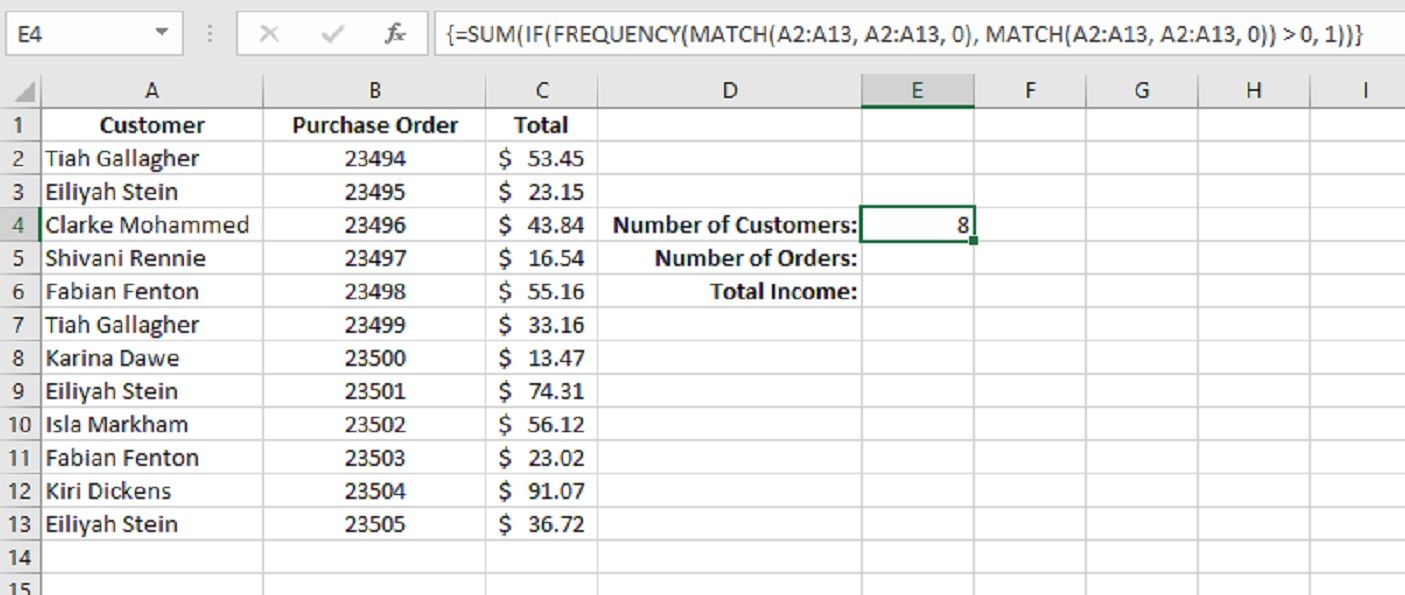
Task: Select row 13 header
Action: pos(20,524)
